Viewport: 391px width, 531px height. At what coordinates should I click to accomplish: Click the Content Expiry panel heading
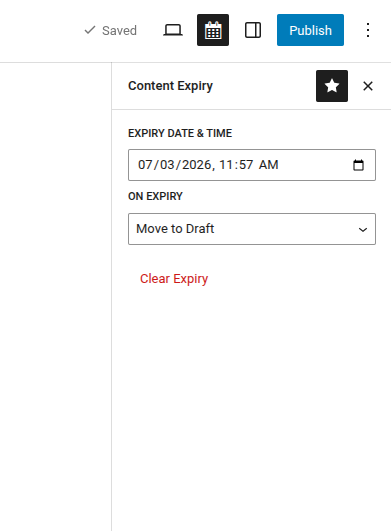[x=170, y=86]
